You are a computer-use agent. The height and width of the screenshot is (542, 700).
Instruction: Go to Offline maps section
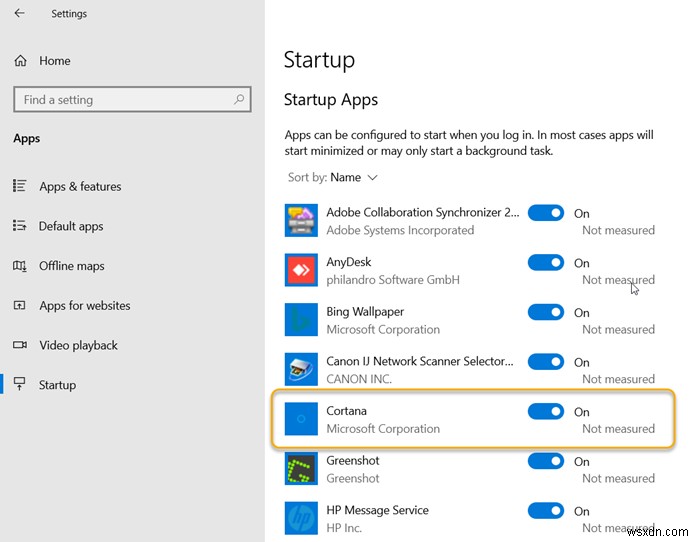tap(71, 266)
